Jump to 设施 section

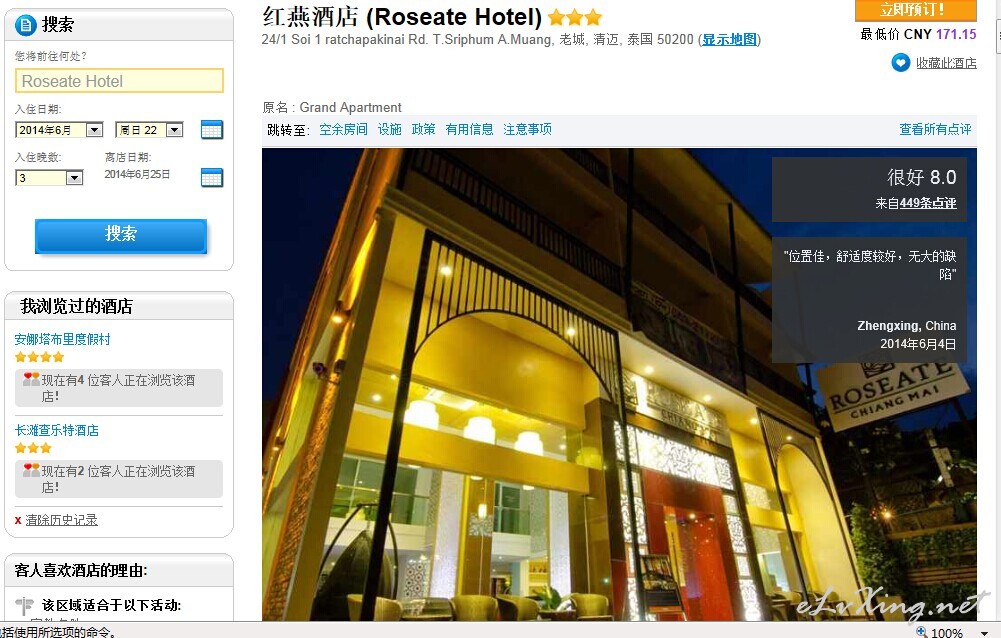coord(389,129)
